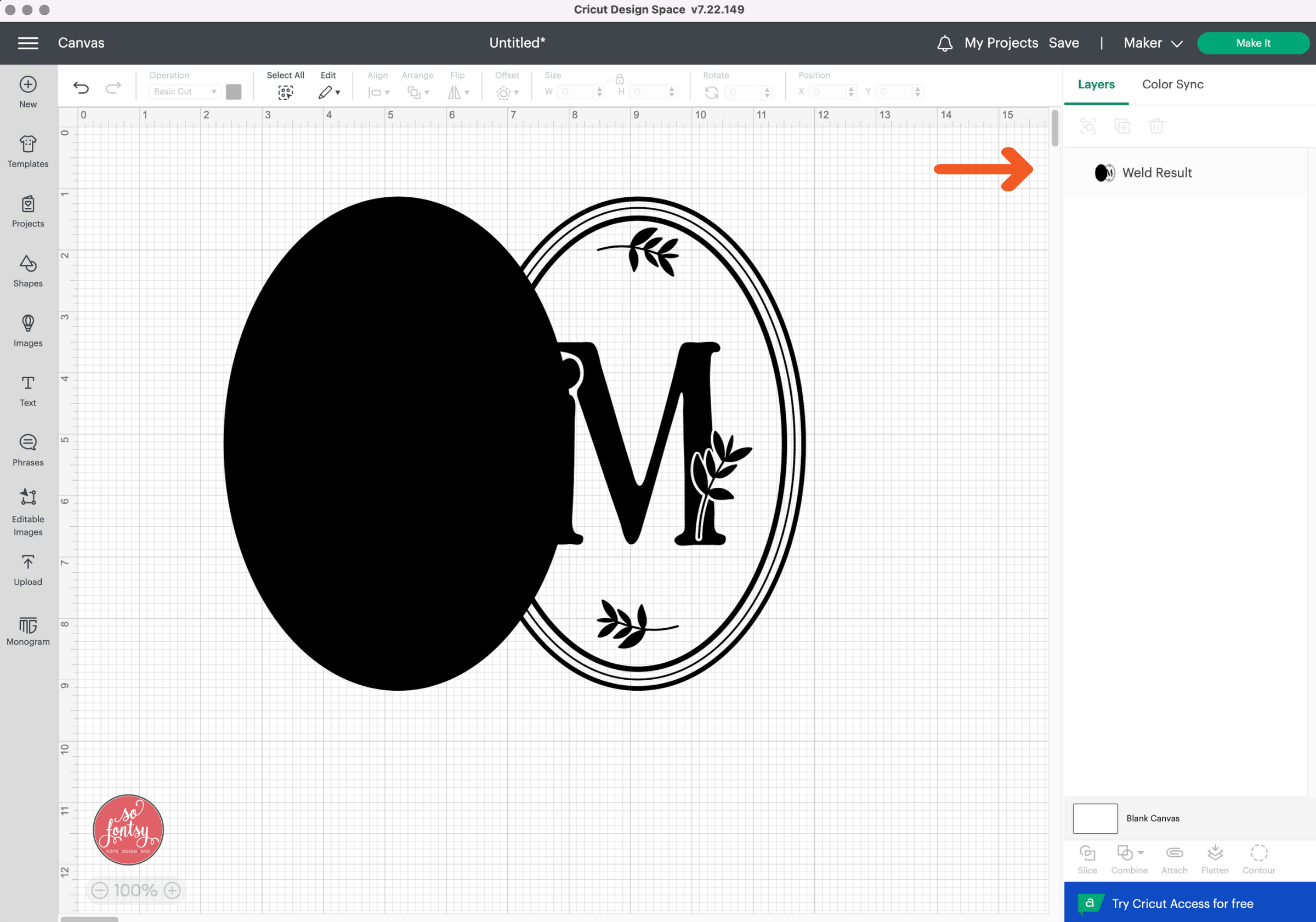Click the Save button
The width and height of the screenshot is (1316, 922).
(x=1064, y=42)
